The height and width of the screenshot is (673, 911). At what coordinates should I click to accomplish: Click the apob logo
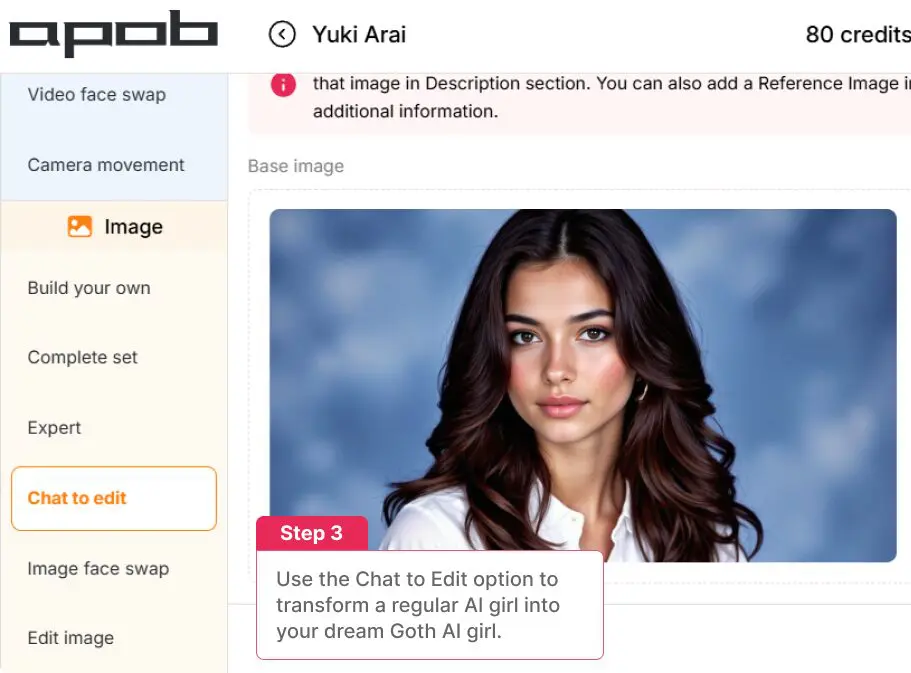click(x=114, y=33)
